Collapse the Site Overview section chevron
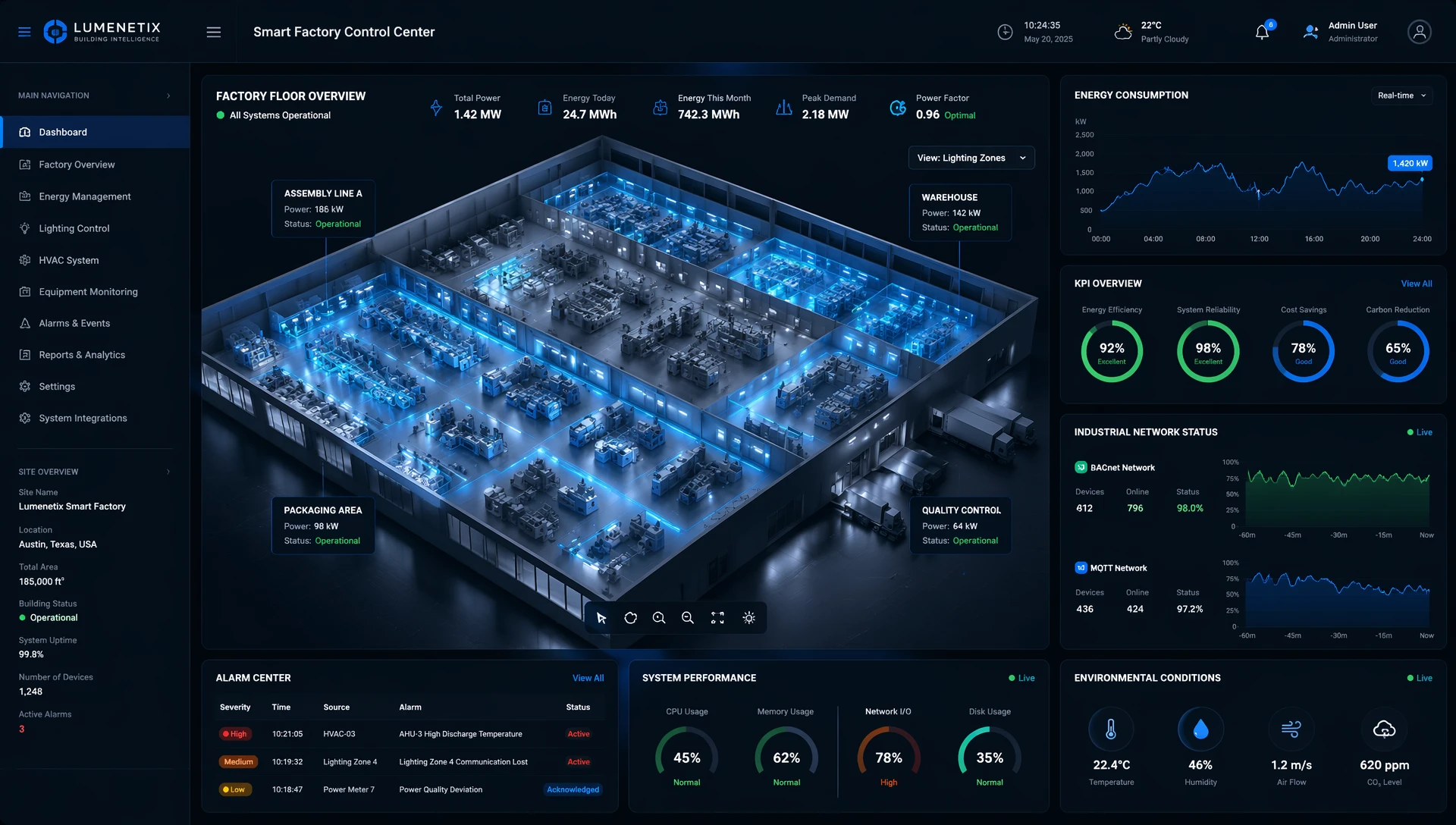Screen dimensions: 1456x825 pos(168,472)
